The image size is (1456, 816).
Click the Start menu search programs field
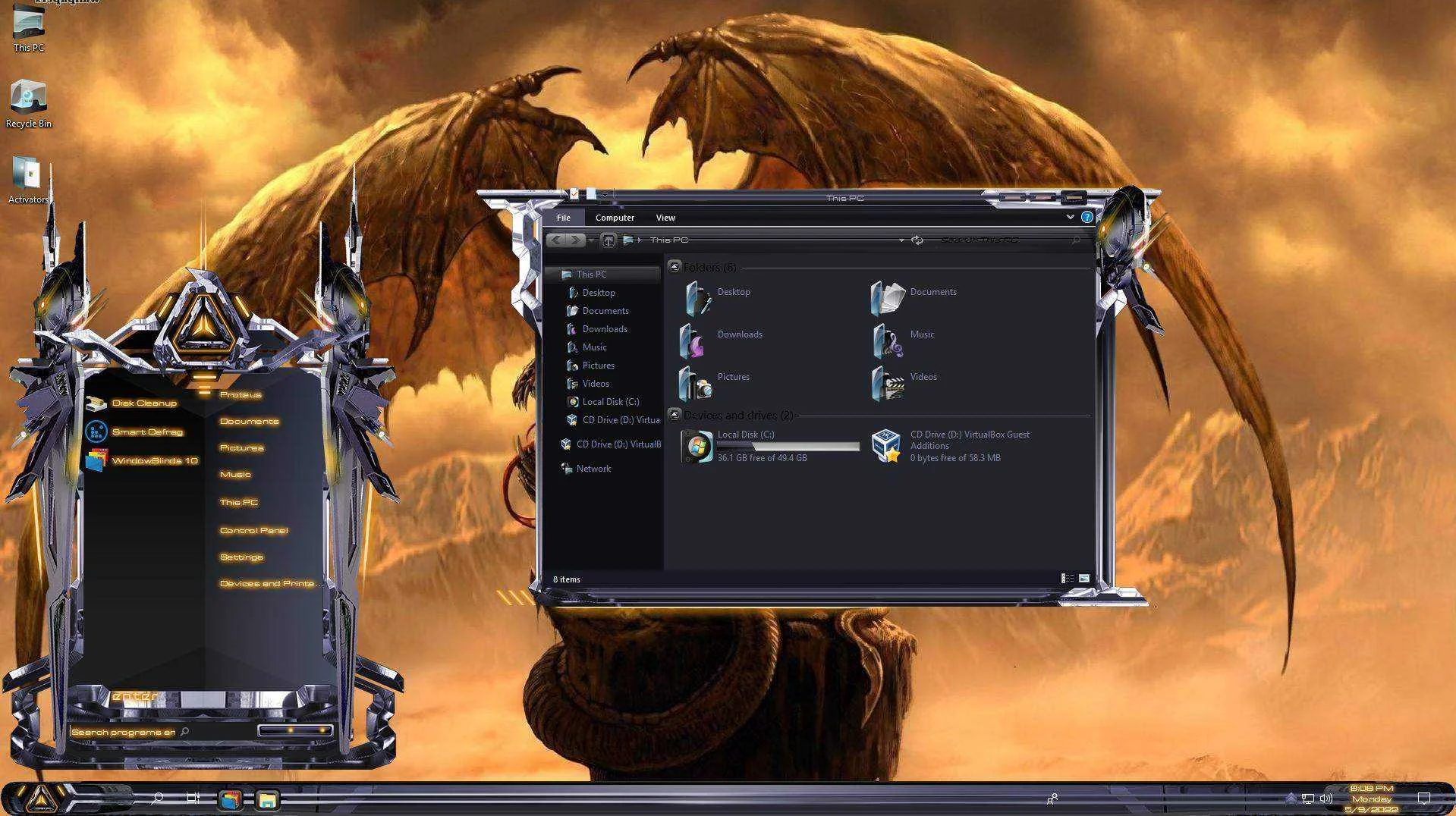pyautogui.click(x=130, y=732)
